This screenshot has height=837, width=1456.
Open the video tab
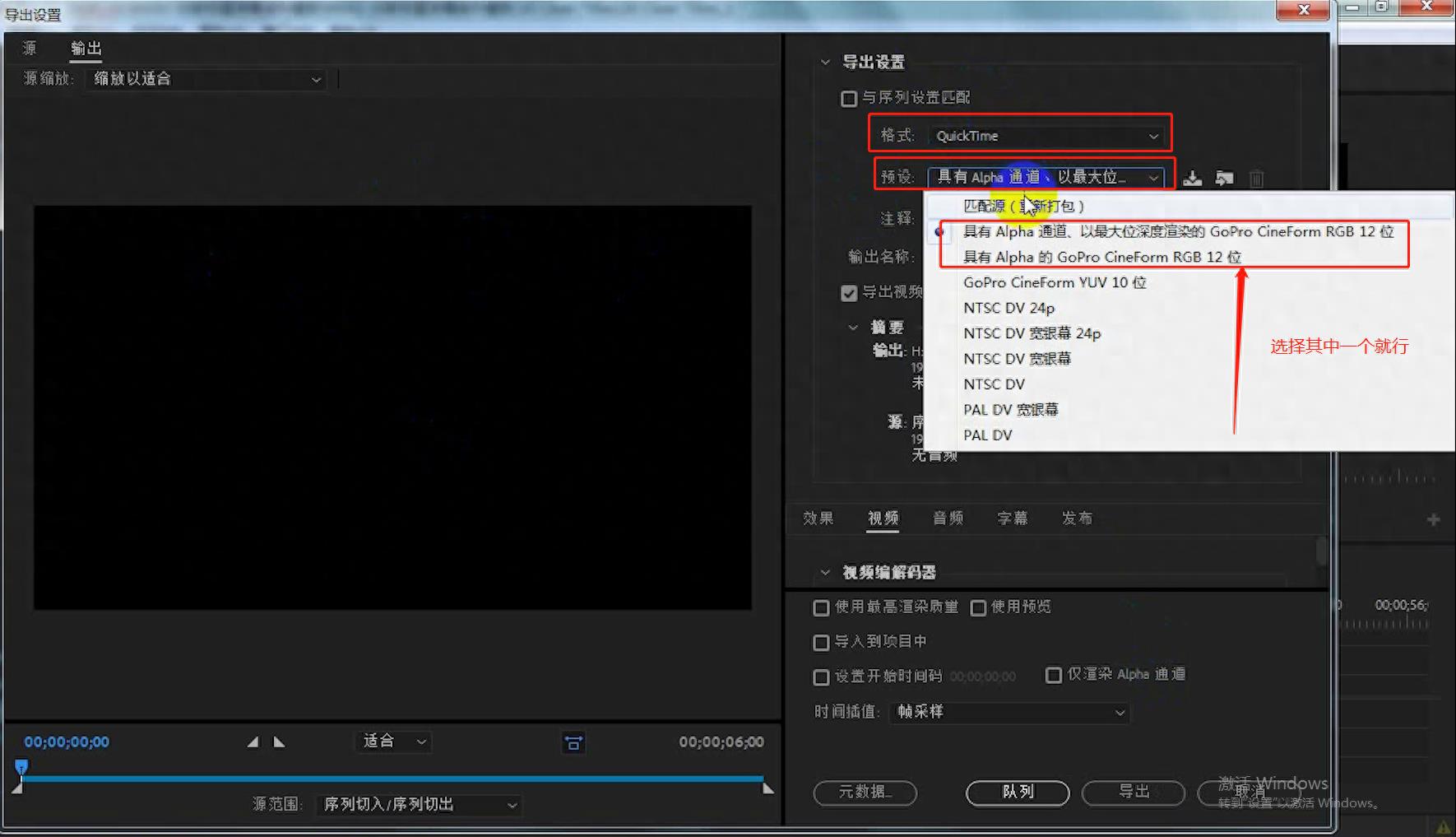(x=883, y=518)
